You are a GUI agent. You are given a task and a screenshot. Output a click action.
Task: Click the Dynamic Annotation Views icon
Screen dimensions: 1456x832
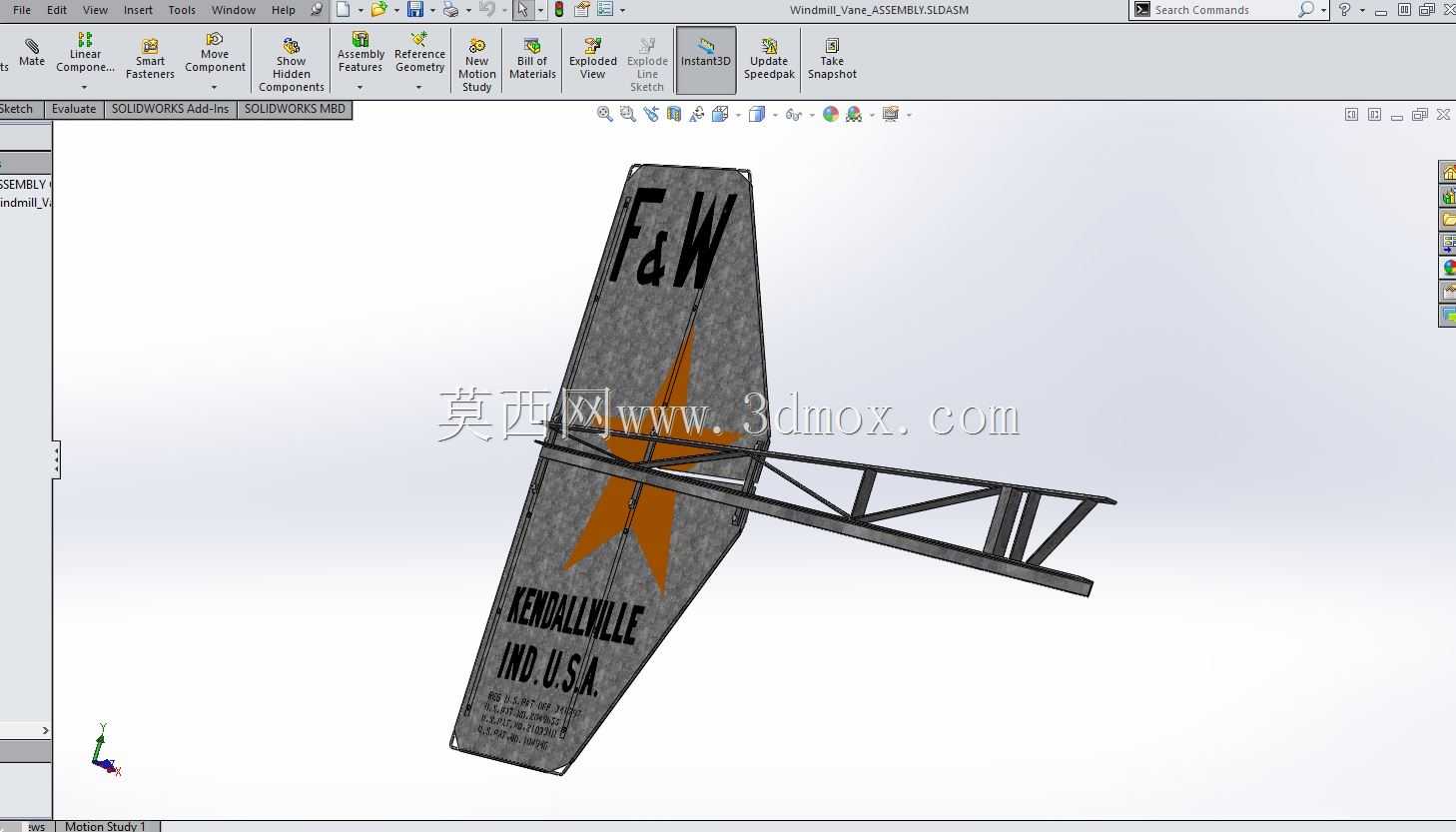point(697,115)
